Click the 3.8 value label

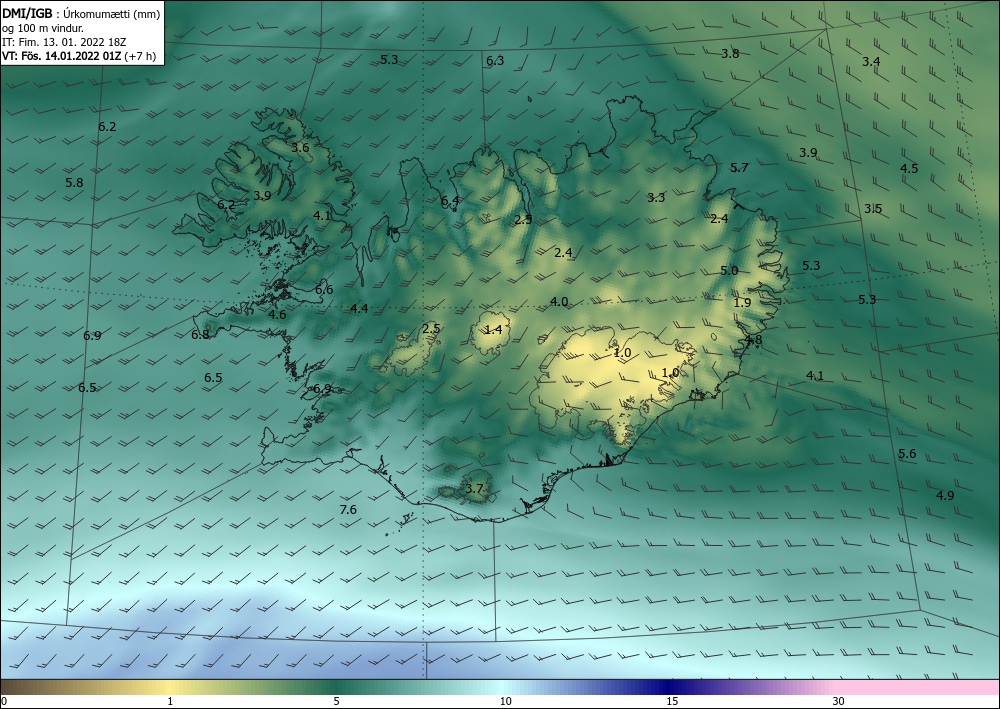730,54
